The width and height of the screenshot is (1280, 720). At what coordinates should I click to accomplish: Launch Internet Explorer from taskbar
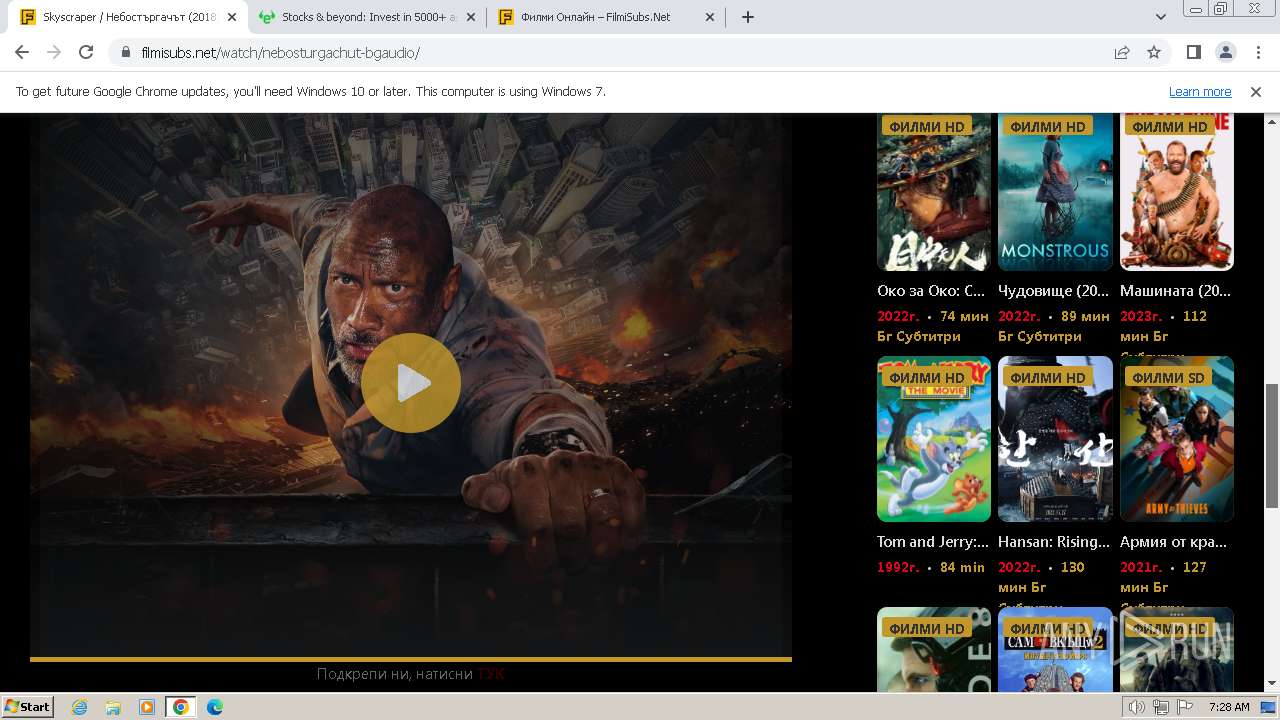79,707
